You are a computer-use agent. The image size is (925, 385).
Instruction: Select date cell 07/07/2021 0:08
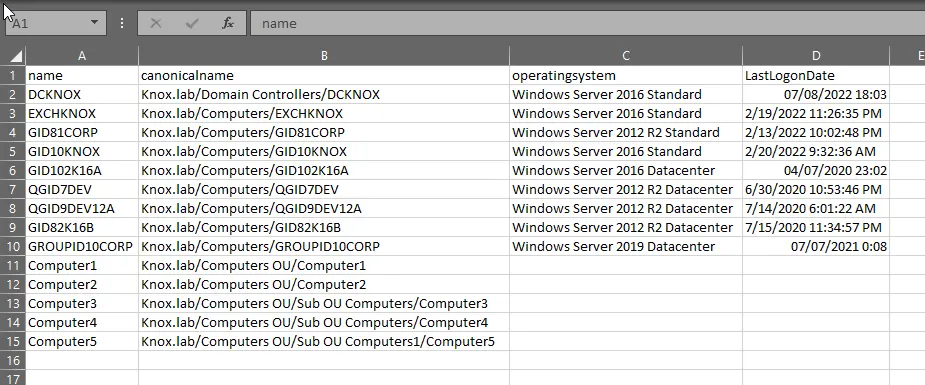pos(816,246)
